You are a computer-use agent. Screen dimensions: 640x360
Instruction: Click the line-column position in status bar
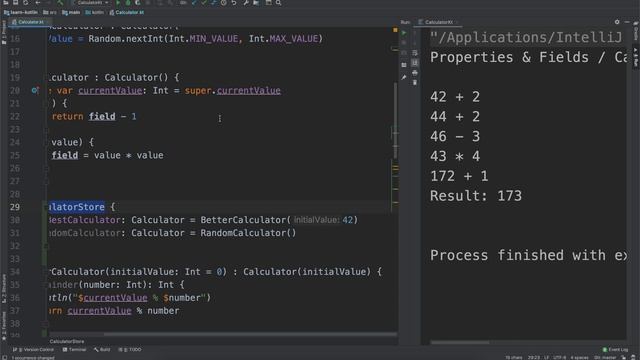(x=534, y=358)
